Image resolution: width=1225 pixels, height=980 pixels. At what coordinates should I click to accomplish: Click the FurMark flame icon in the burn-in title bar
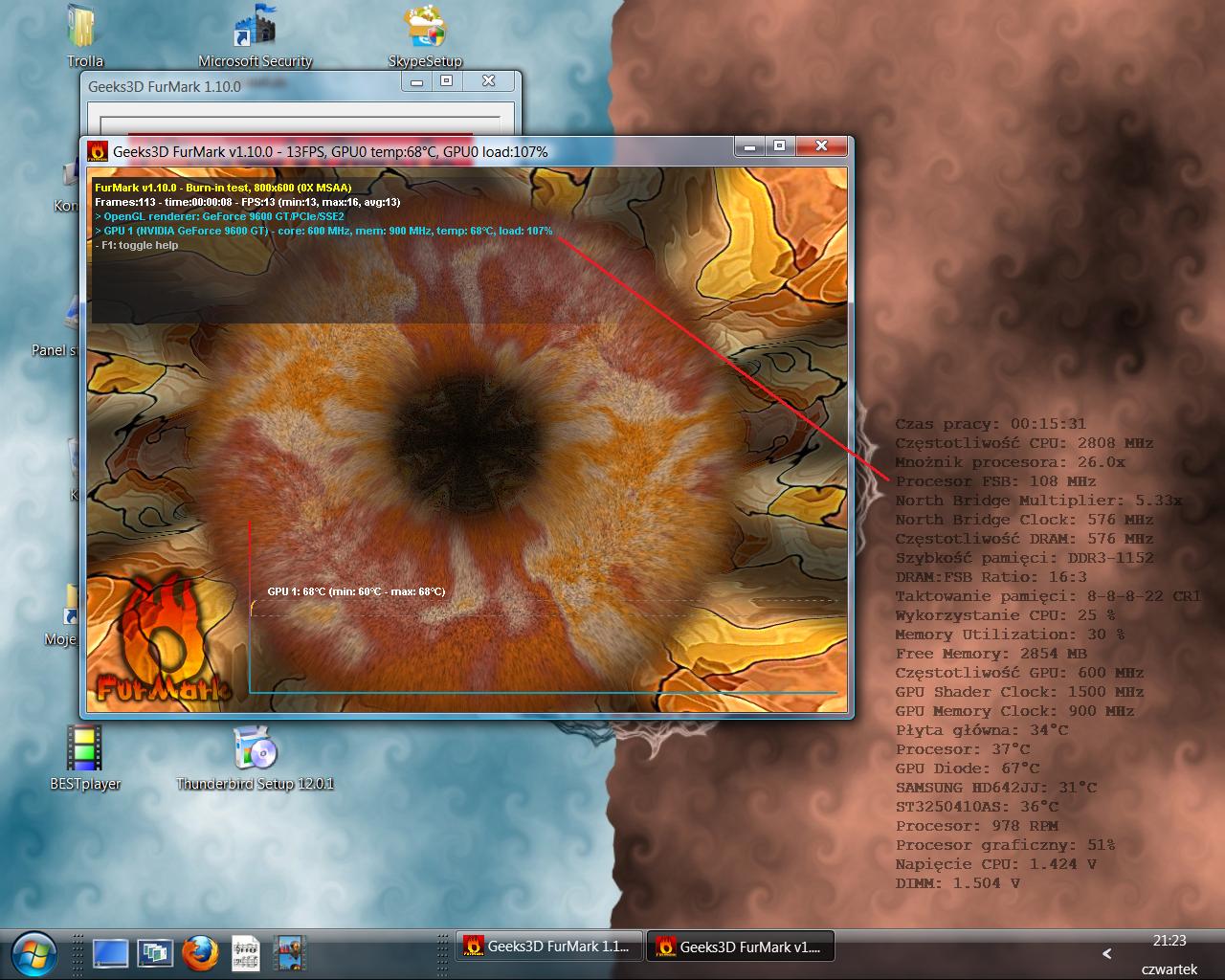[x=98, y=151]
